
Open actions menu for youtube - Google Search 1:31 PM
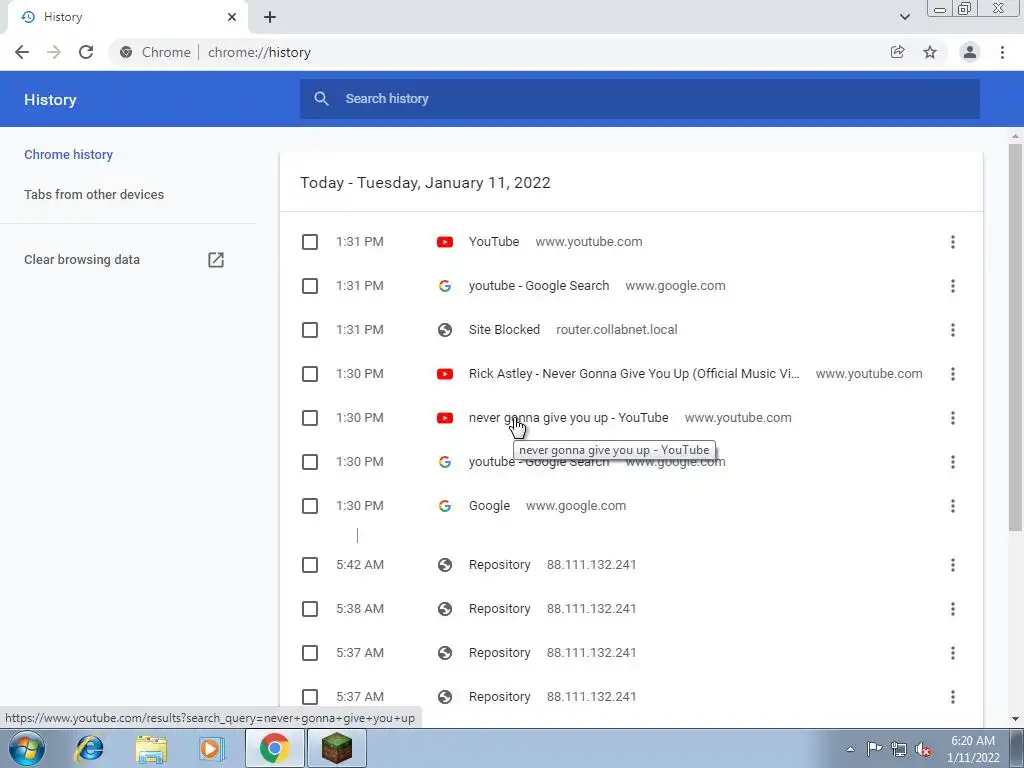953,286
